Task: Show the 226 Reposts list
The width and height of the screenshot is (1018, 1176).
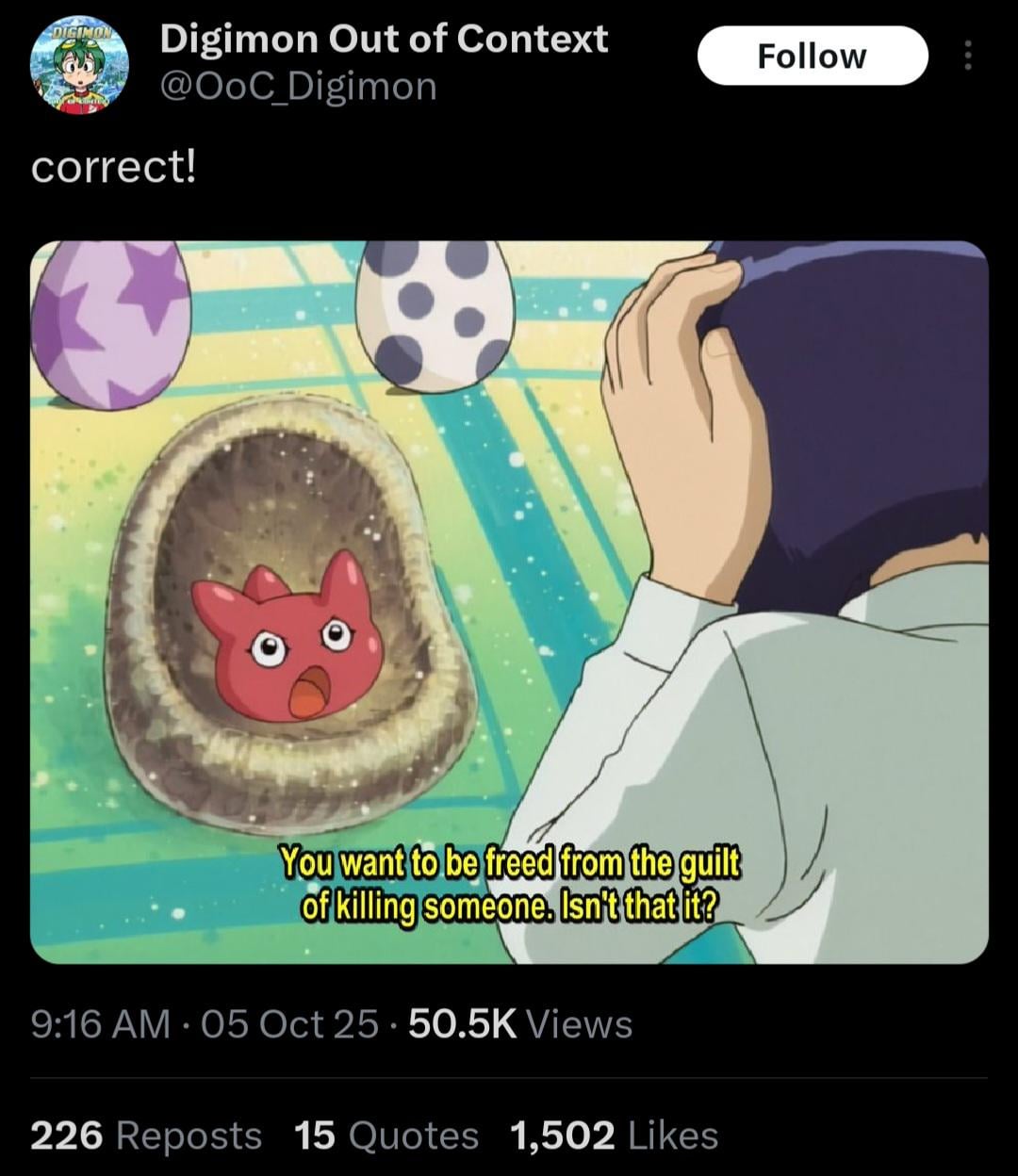Action: click(x=146, y=1135)
